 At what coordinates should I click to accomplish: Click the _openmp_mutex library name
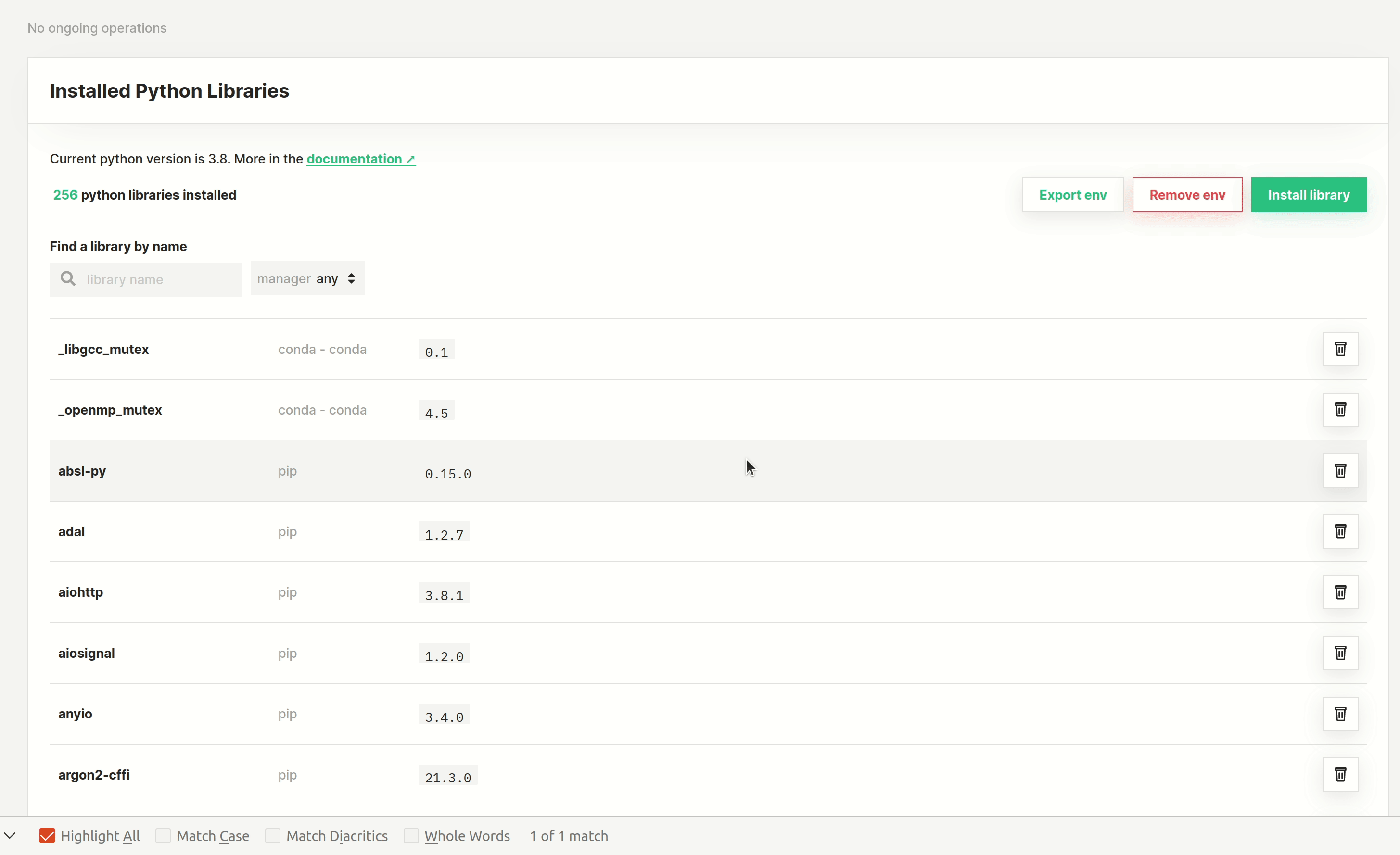click(x=110, y=410)
